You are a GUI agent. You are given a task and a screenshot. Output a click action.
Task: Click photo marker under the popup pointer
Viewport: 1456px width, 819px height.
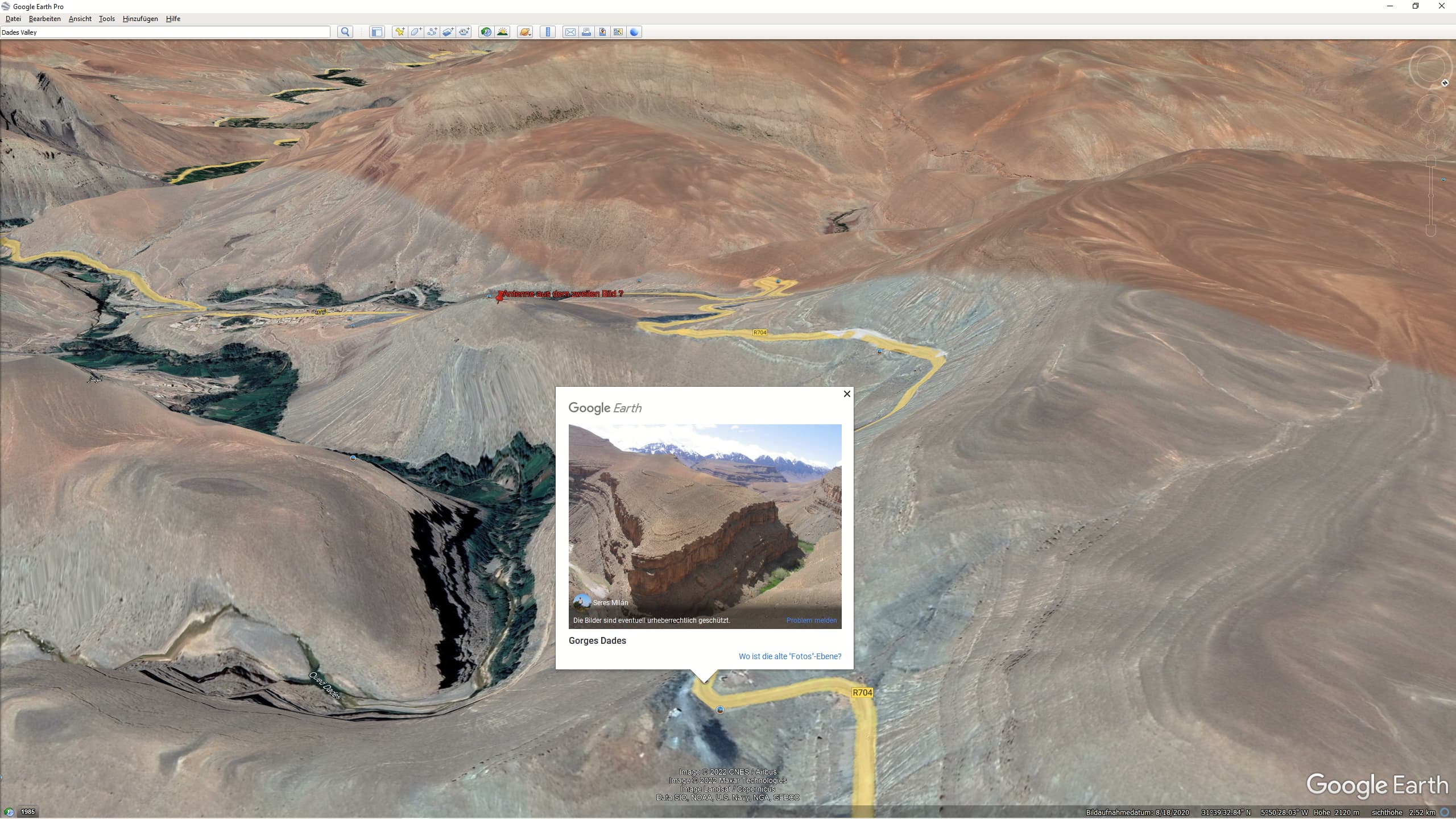pyautogui.click(x=720, y=710)
